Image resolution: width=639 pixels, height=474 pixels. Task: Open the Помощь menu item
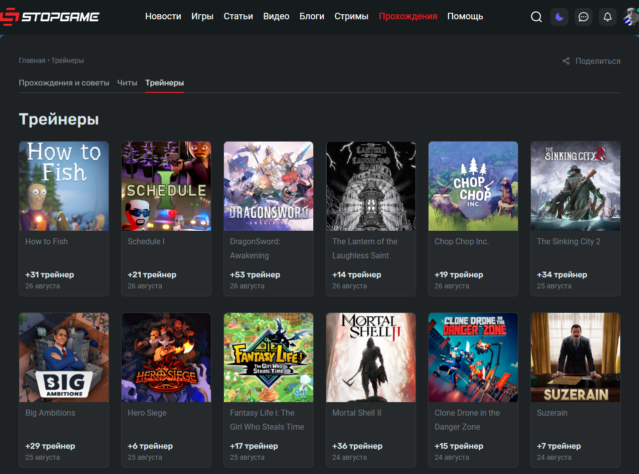[x=465, y=16]
